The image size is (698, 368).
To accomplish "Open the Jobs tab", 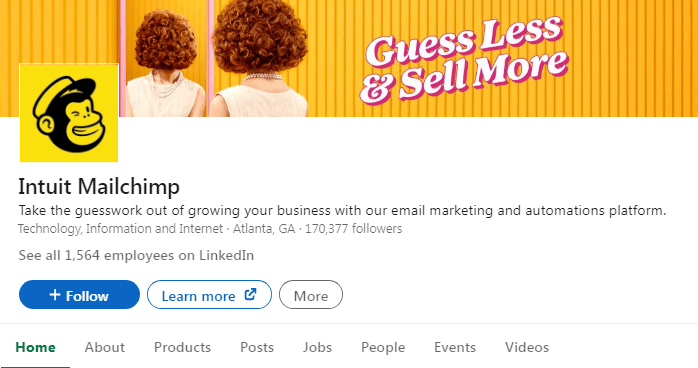I will (317, 347).
